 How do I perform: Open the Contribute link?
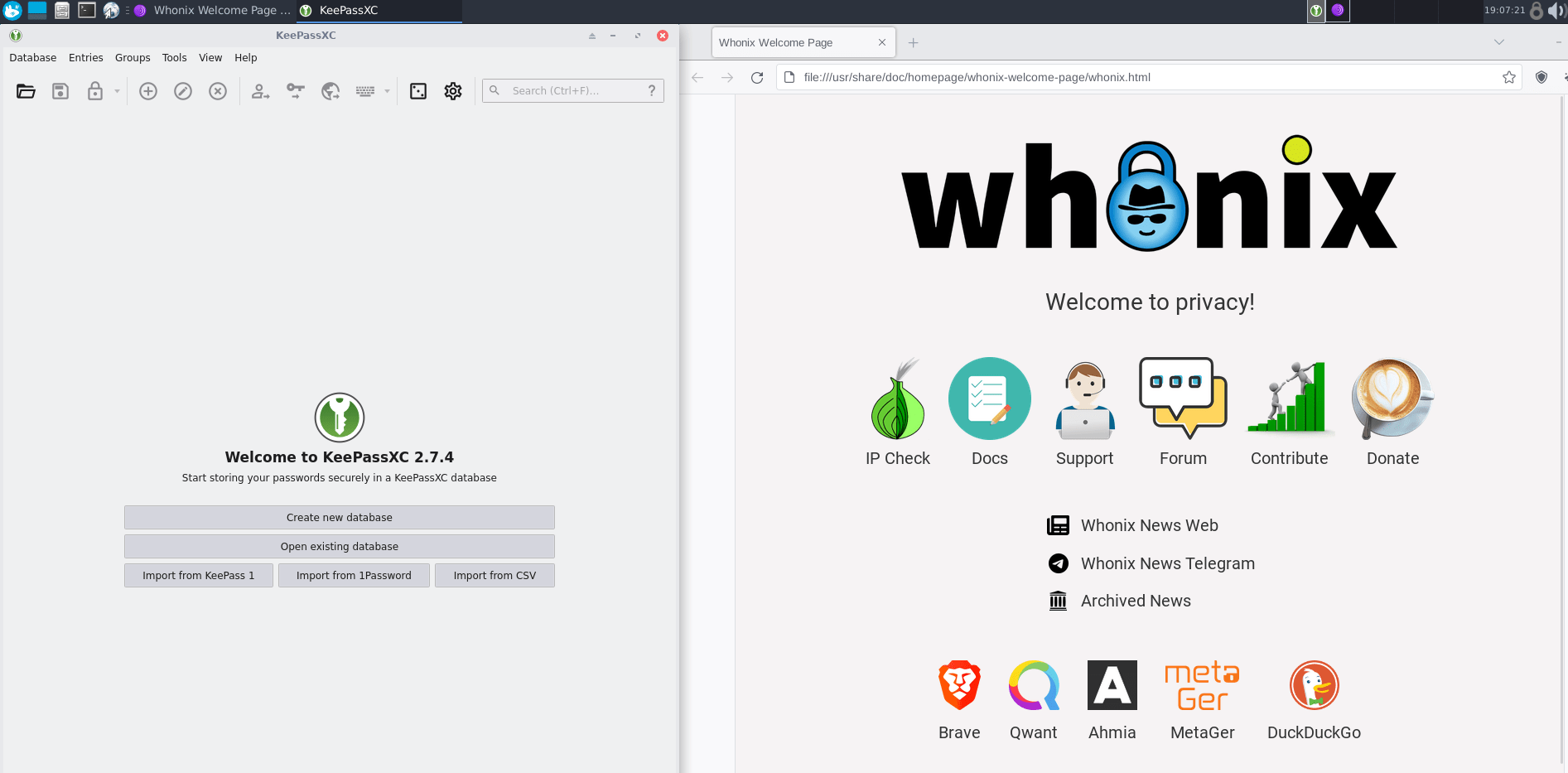pyautogui.click(x=1290, y=412)
